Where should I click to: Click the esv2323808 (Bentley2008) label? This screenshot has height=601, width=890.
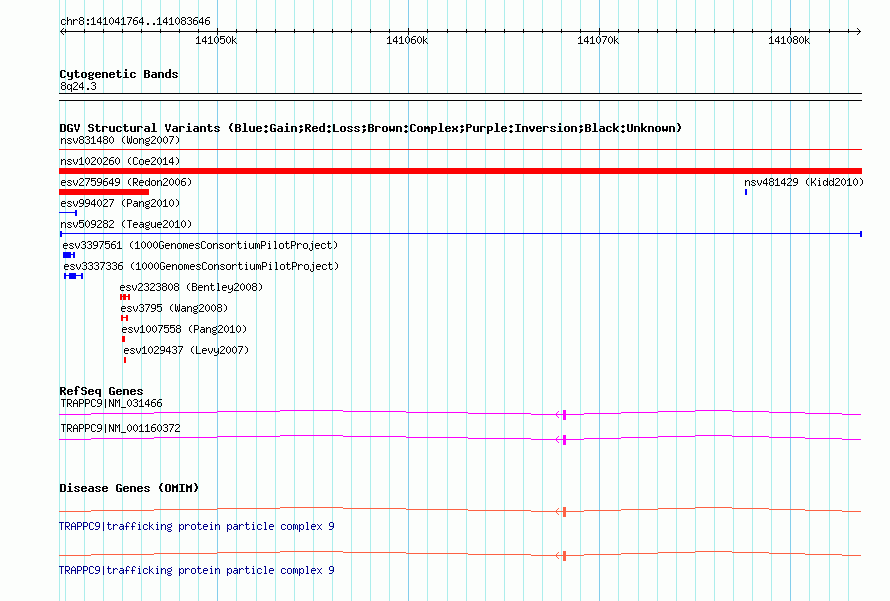pos(191,287)
